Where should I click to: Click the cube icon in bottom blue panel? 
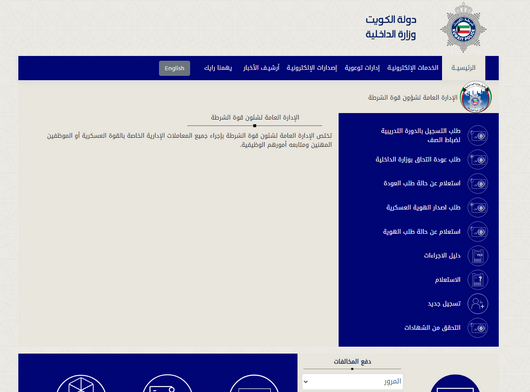[x=81, y=384]
